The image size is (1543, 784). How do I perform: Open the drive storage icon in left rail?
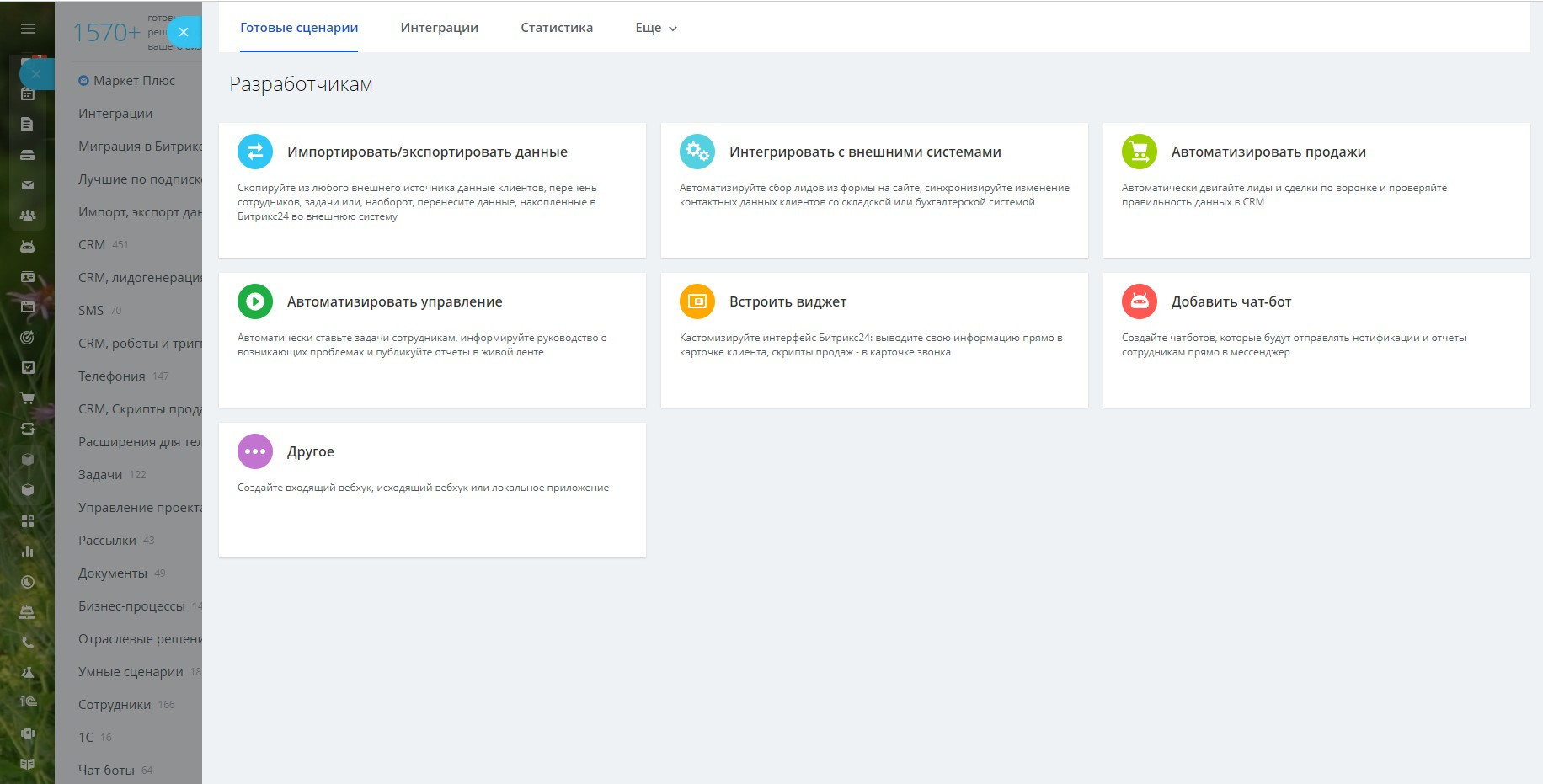(28, 155)
